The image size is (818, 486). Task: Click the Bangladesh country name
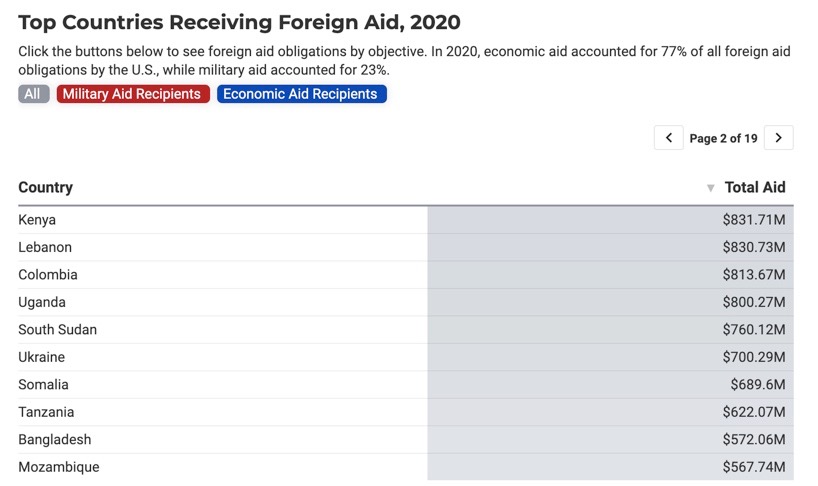pos(55,440)
